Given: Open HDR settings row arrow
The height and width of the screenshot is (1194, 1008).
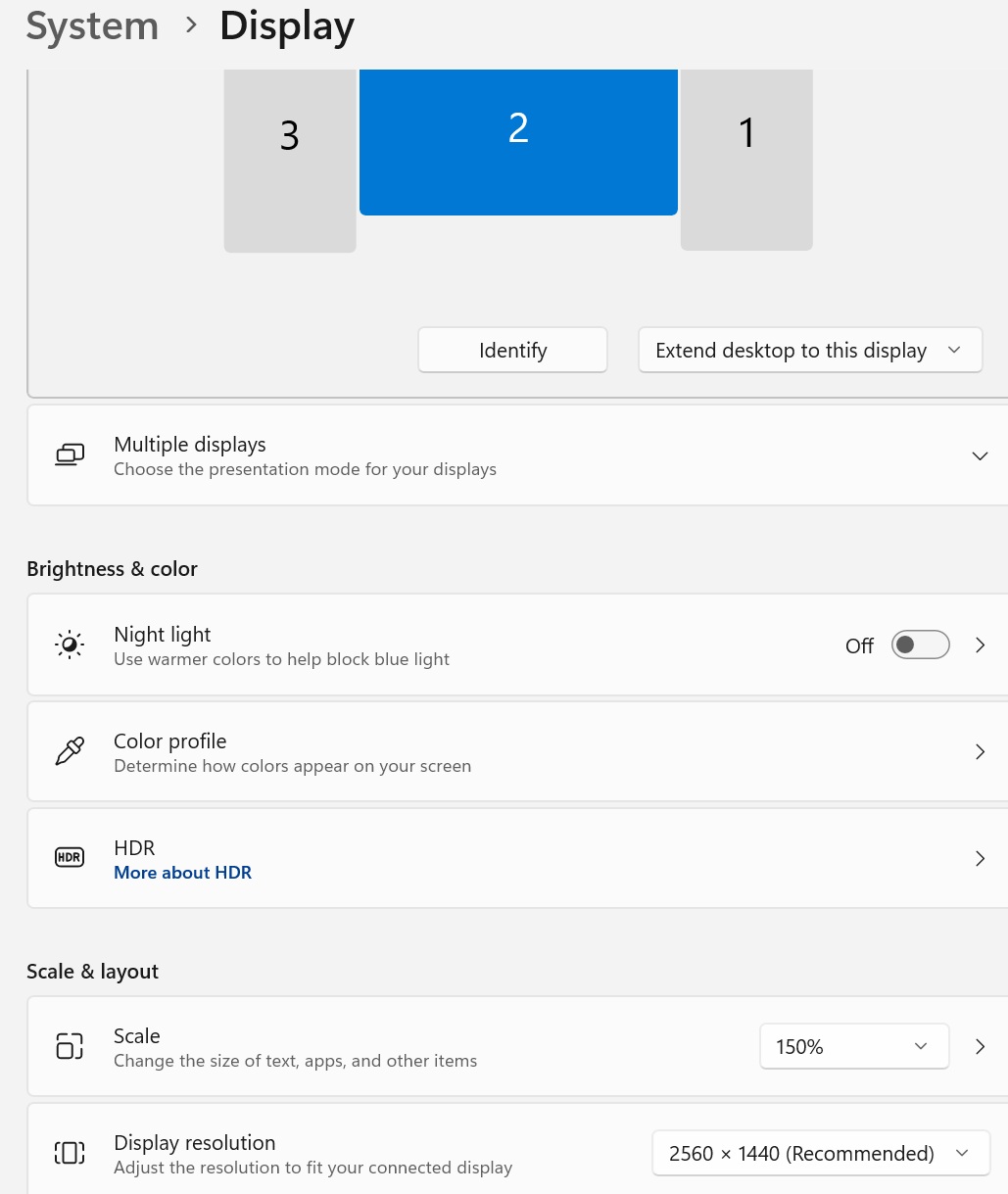Looking at the screenshot, I should (x=980, y=858).
